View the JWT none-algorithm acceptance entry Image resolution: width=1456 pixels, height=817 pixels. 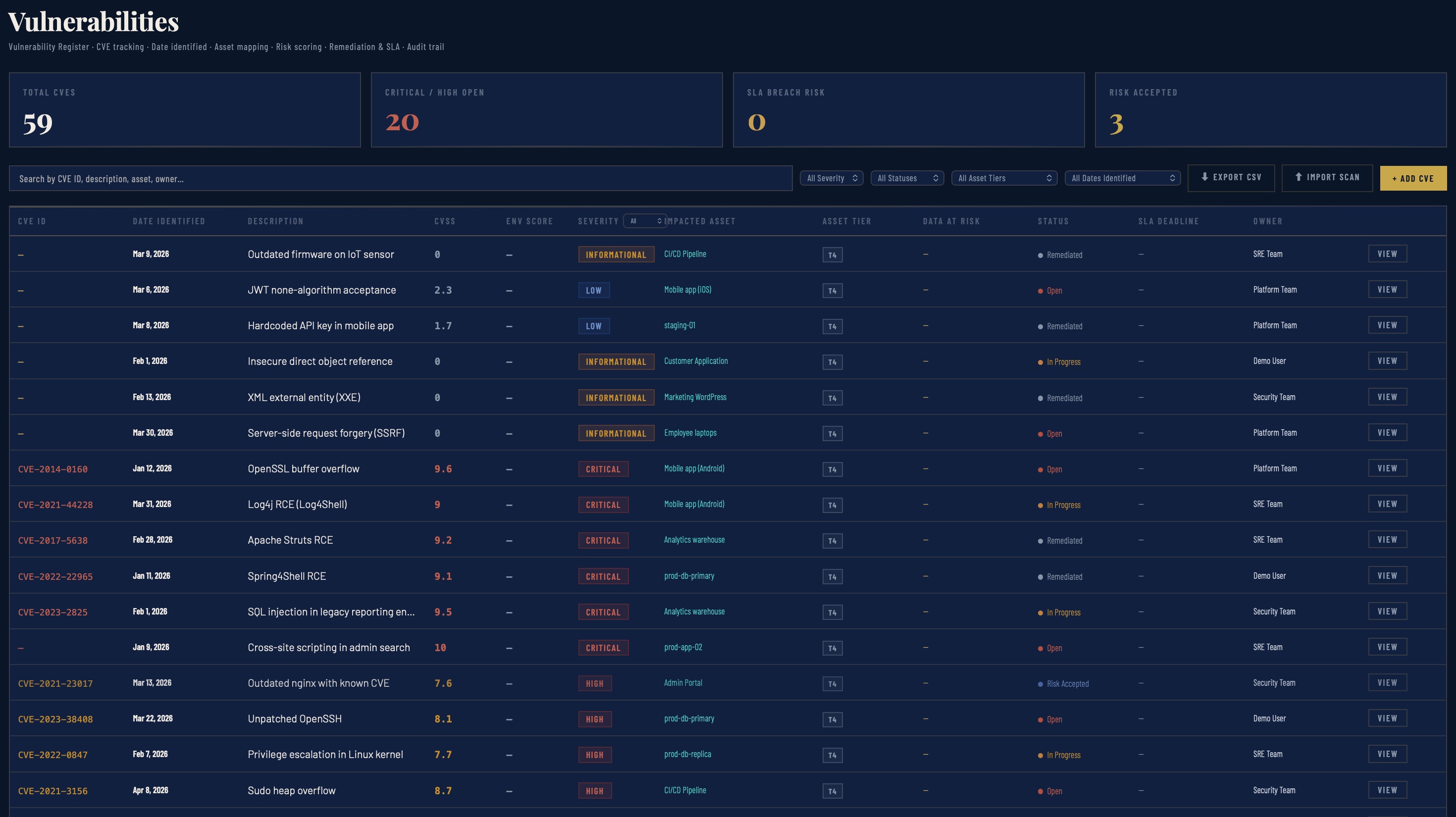point(1387,289)
